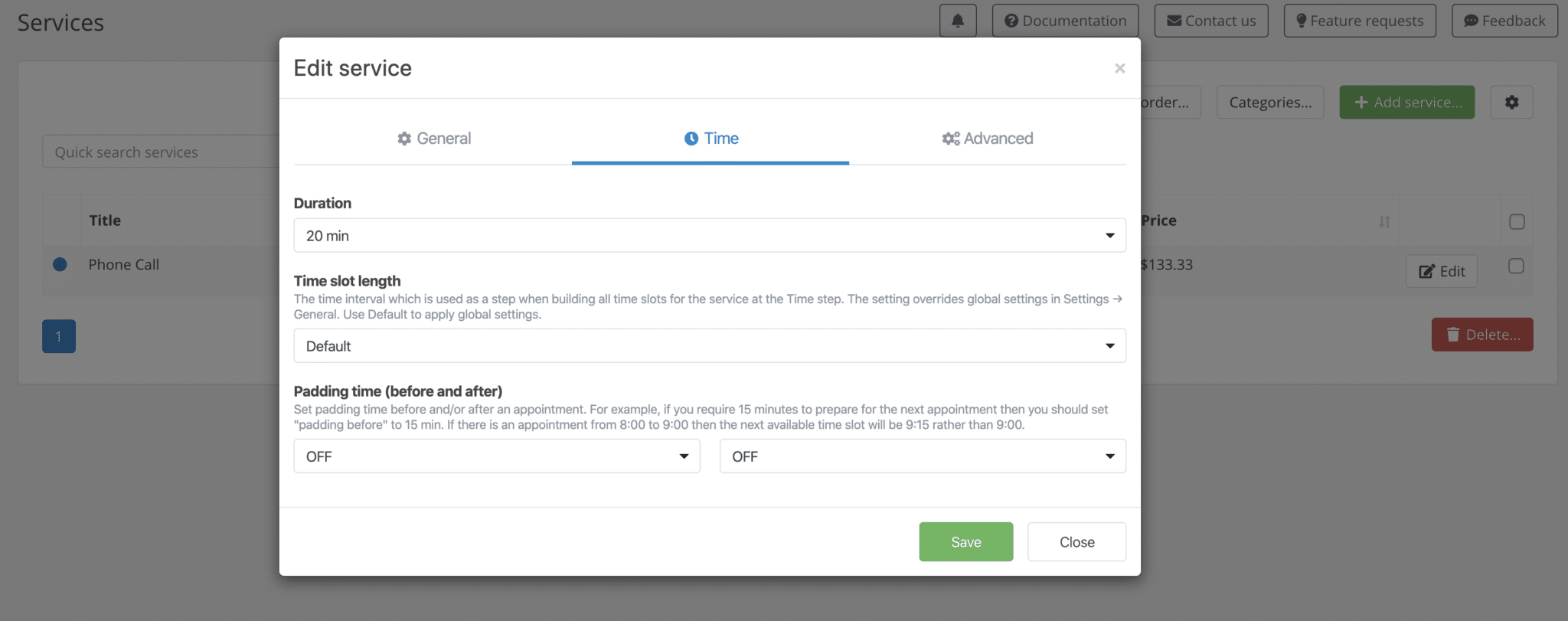Expand the Time slot length dropdown
1568x621 pixels.
[709, 345]
